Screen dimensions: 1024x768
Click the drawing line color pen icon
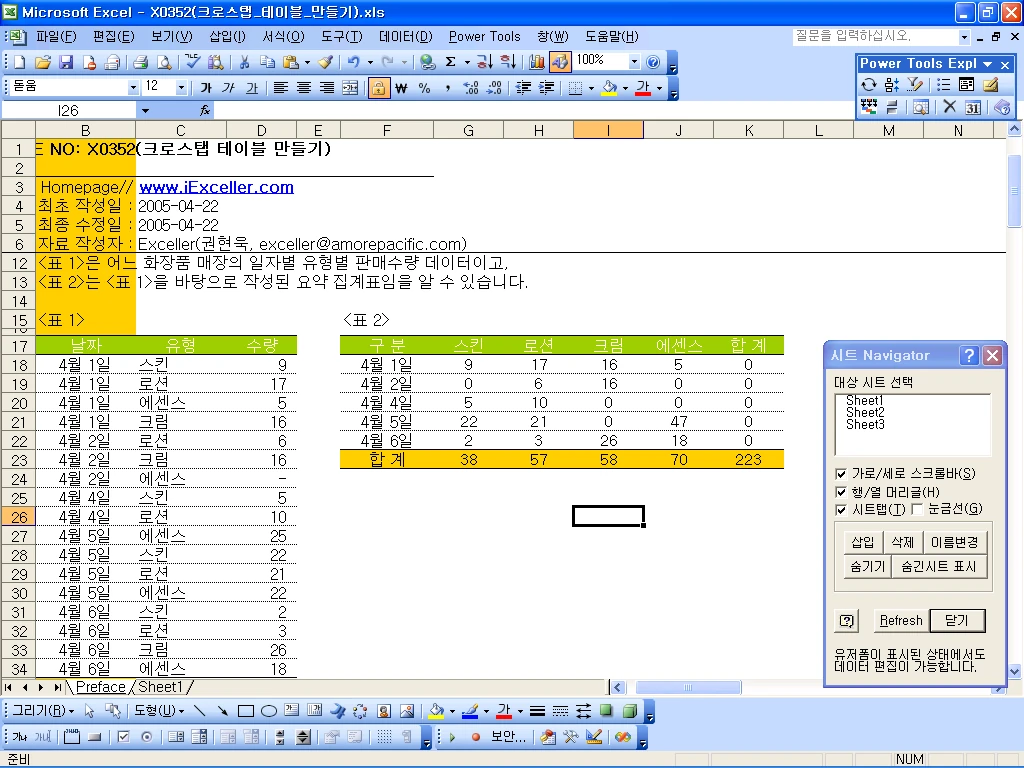(470, 711)
